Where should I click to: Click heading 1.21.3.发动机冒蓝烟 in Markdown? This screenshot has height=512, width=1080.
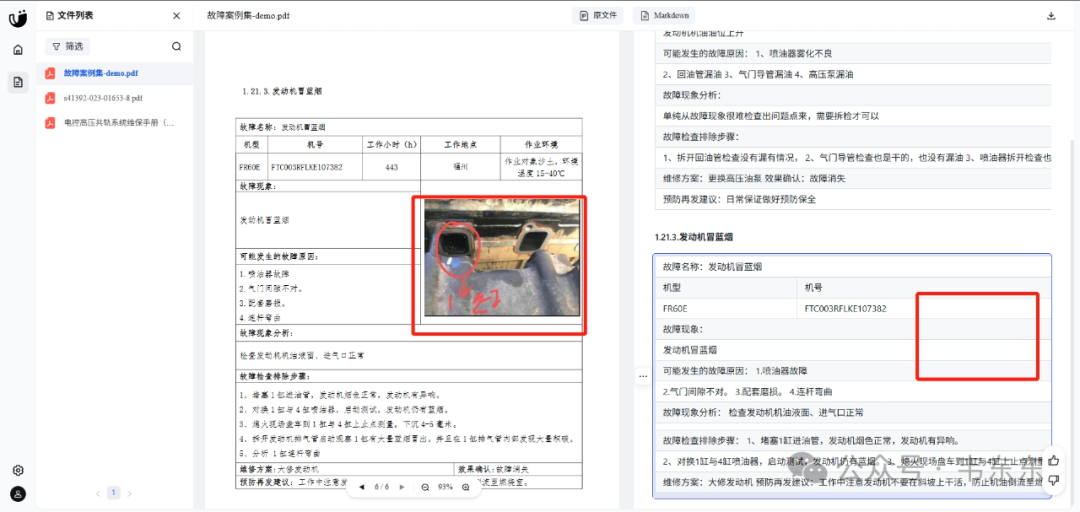(693, 237)
